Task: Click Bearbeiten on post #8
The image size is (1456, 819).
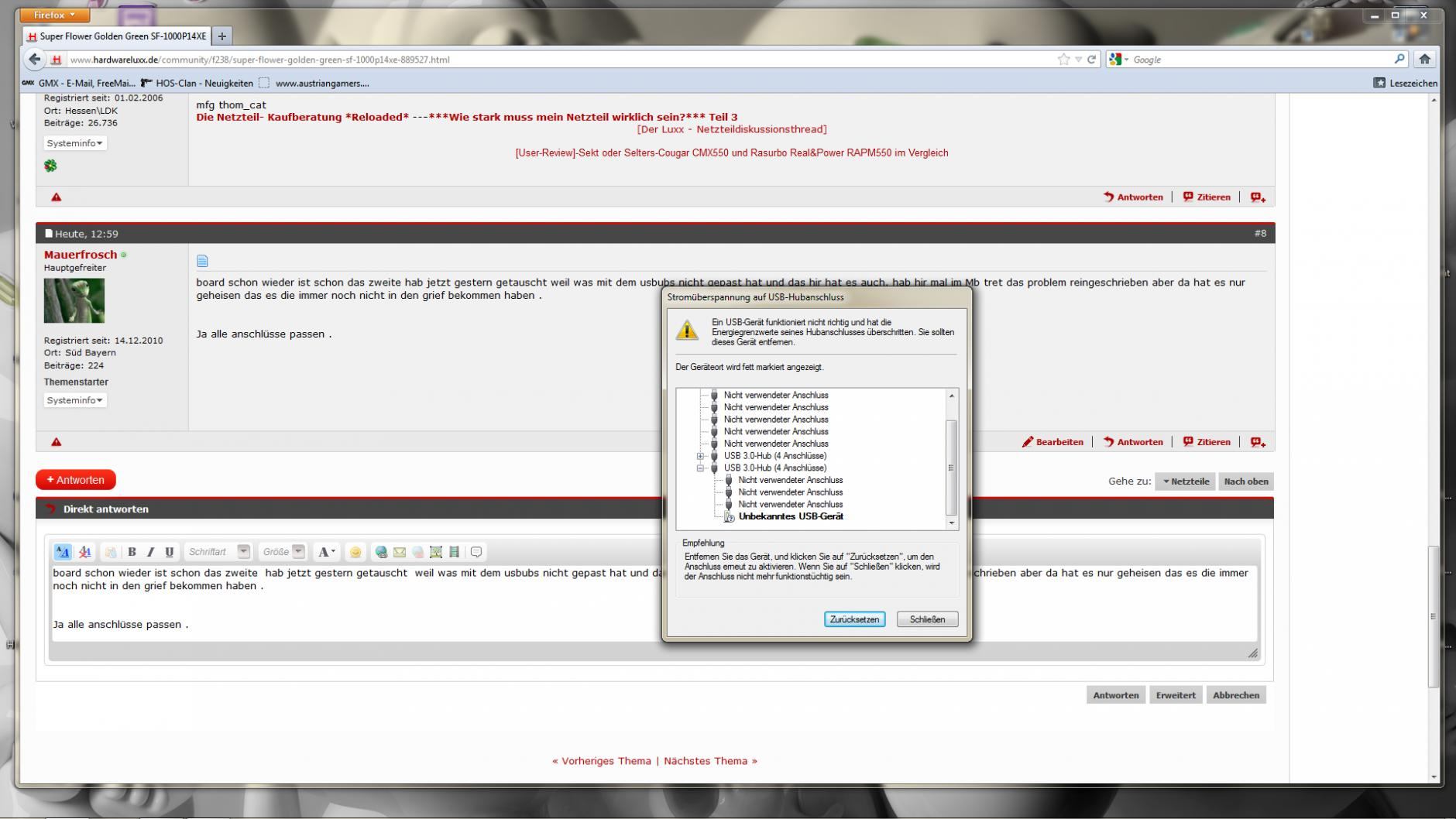Action: tap(1053, 442)
